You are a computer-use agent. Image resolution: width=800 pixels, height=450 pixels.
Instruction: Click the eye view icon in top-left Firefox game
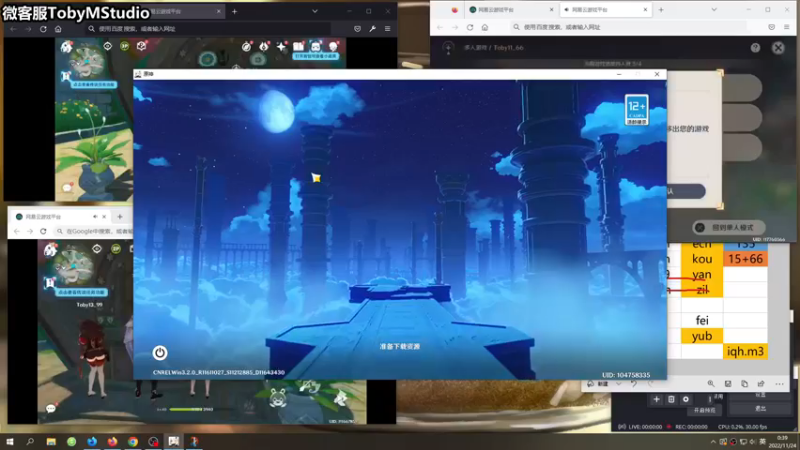[x=107, y=46]
